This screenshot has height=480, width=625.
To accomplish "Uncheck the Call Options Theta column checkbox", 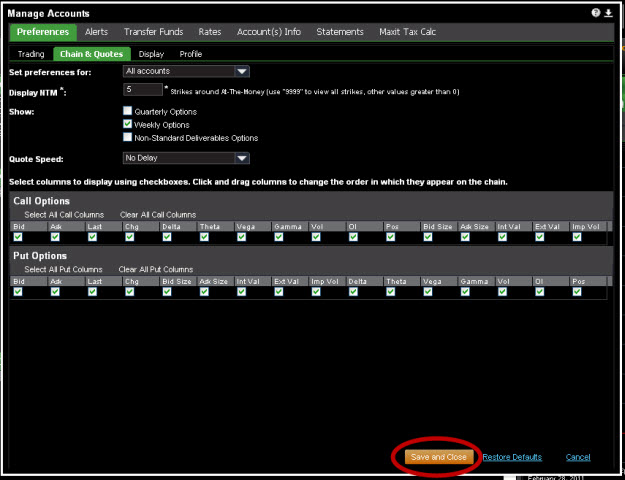I will [x=204, y=237].
